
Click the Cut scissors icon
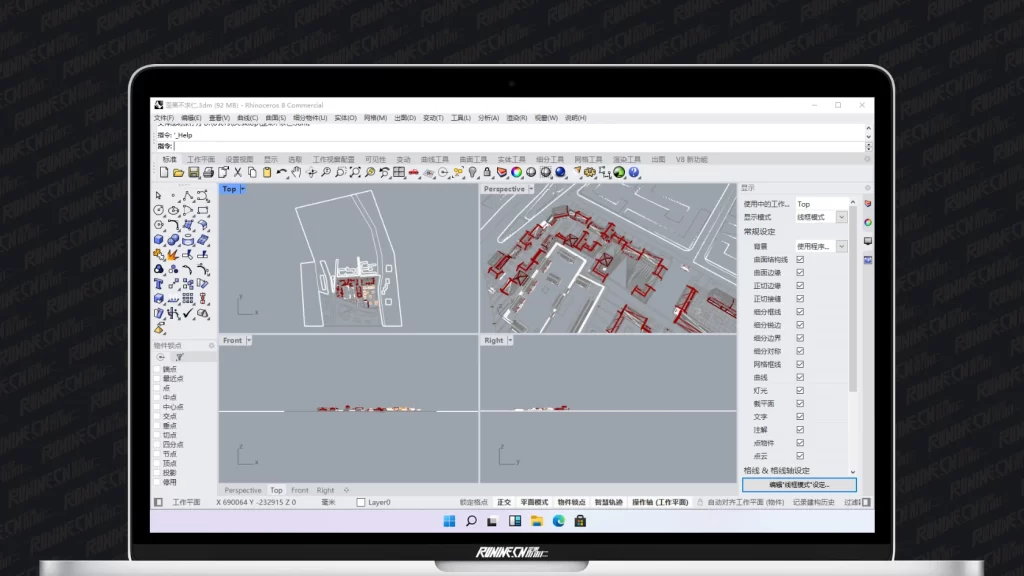click(x=238, y=172)
